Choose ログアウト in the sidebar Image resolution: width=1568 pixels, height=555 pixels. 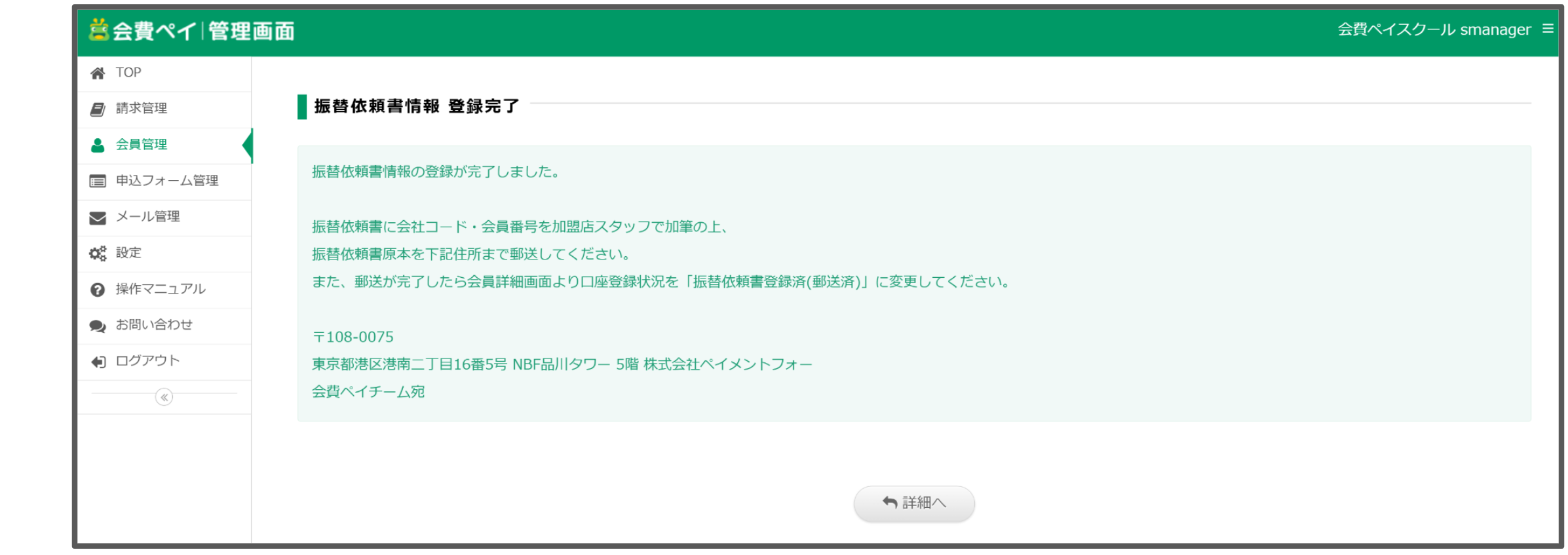point(164,362)
